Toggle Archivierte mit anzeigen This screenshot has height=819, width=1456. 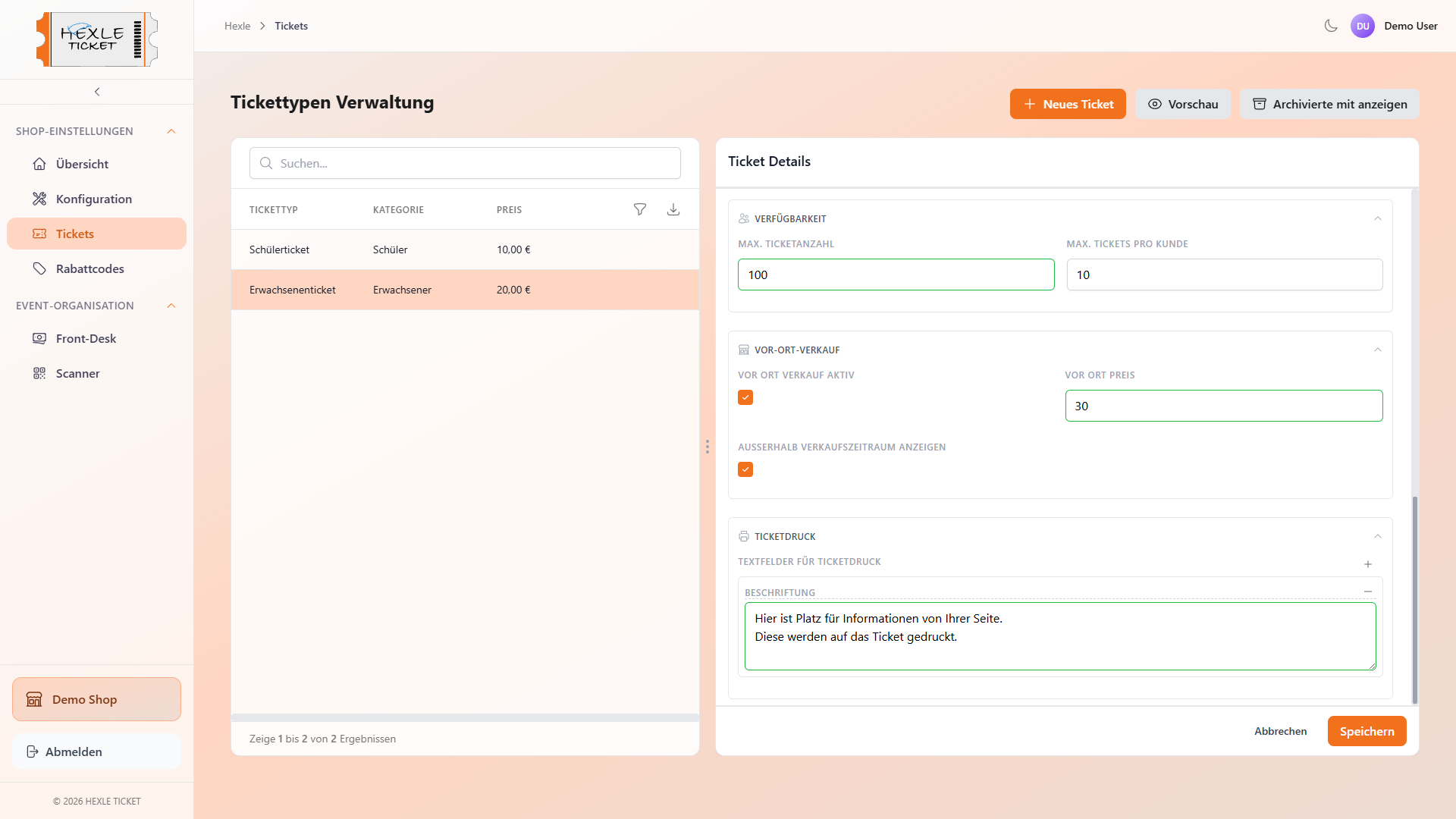click(1329, 104)
